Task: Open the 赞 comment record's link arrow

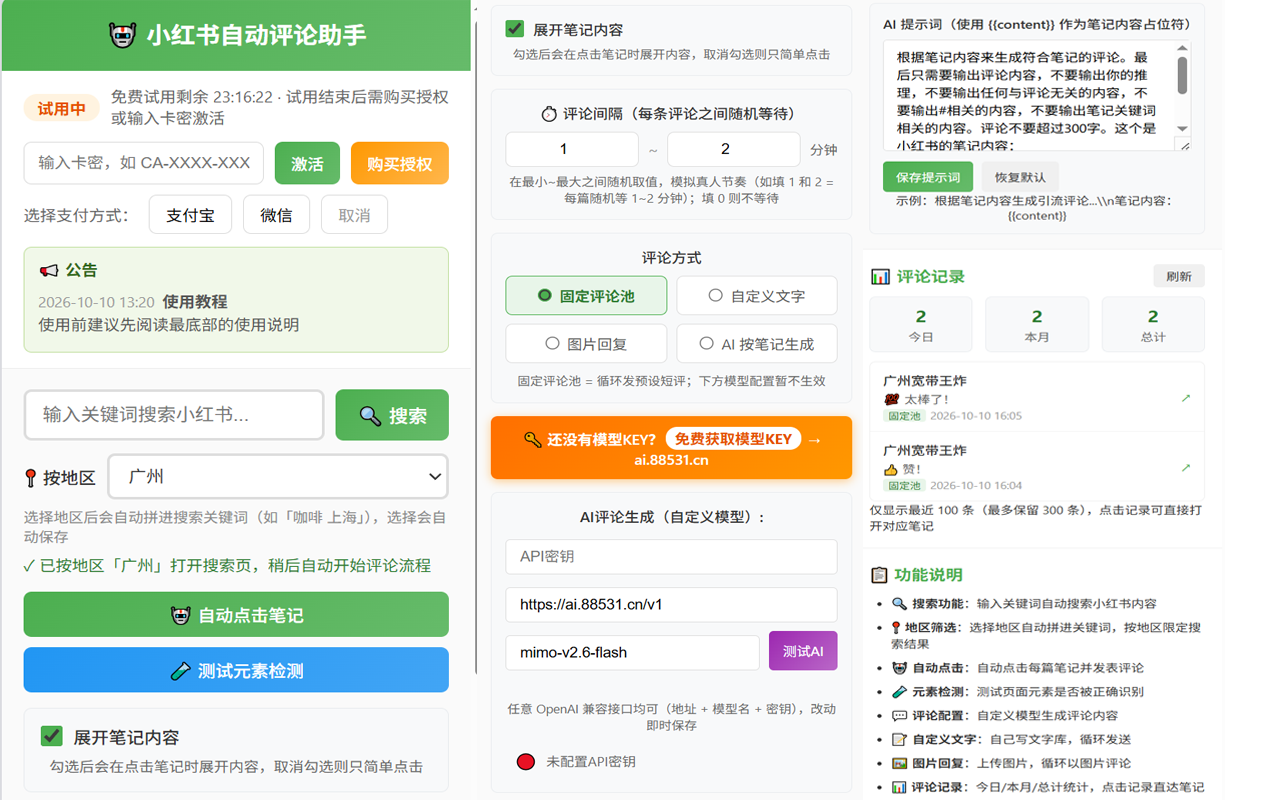Action: [x=1186, y=467]
